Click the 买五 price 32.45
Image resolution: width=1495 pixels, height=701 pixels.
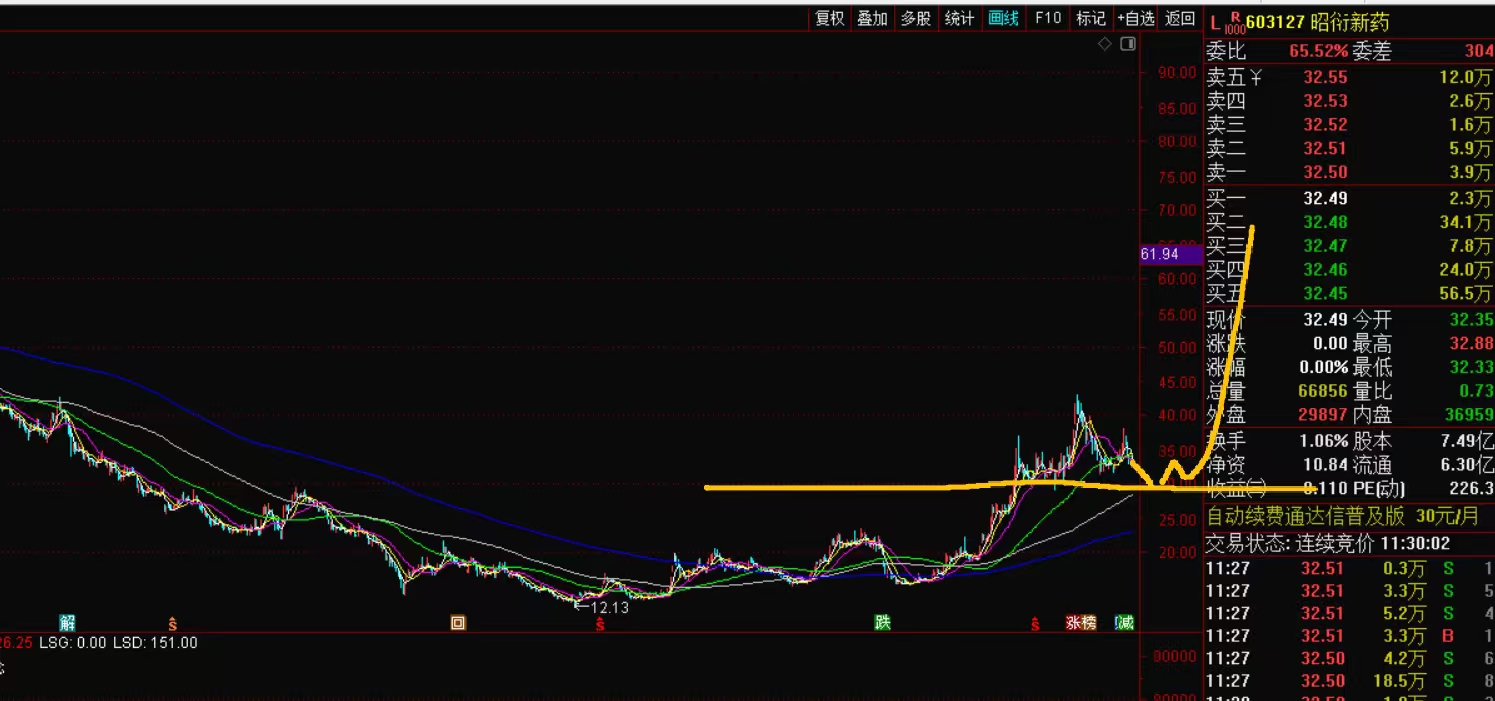pyautogui.click(x=1325, y=294)
